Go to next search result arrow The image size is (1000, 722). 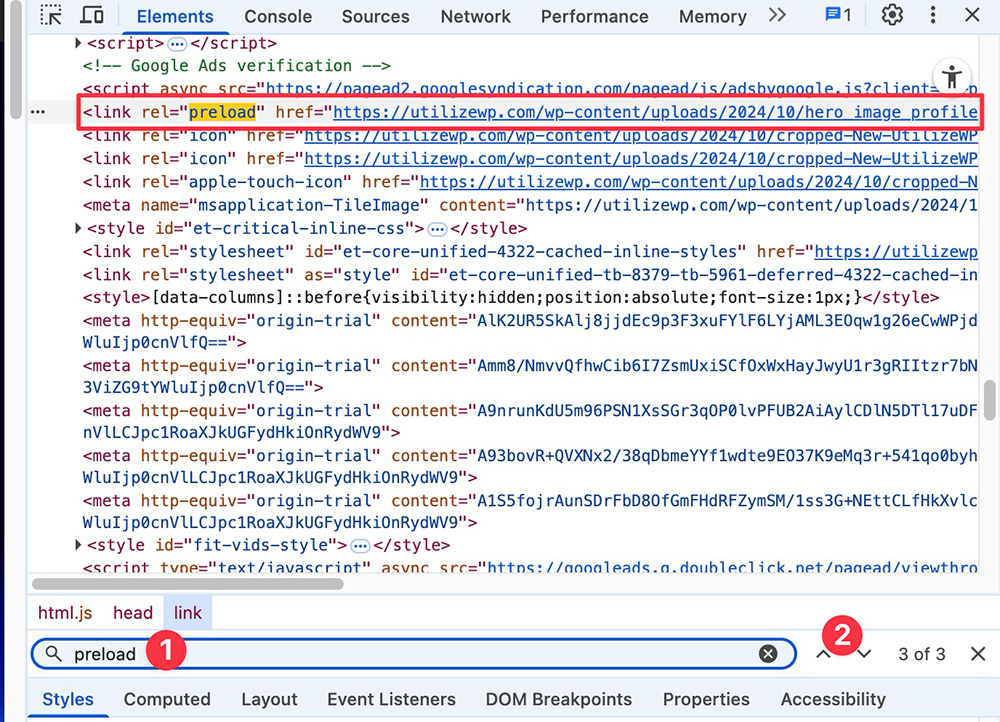864,654
